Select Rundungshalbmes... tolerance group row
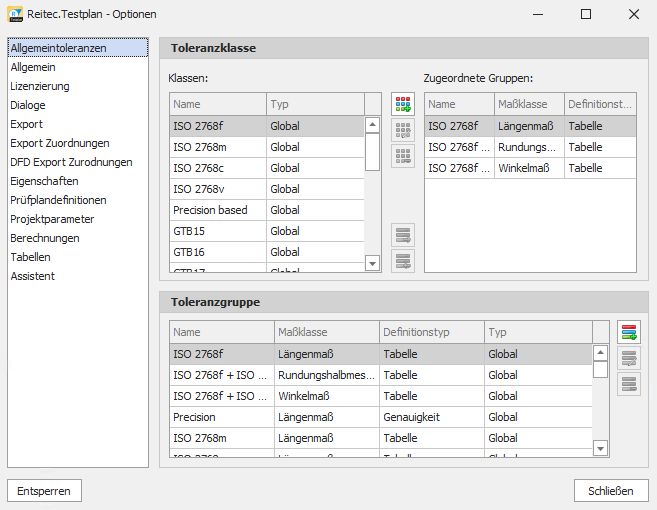This screenshot has height=510, width=657. (x=381, y=375)
